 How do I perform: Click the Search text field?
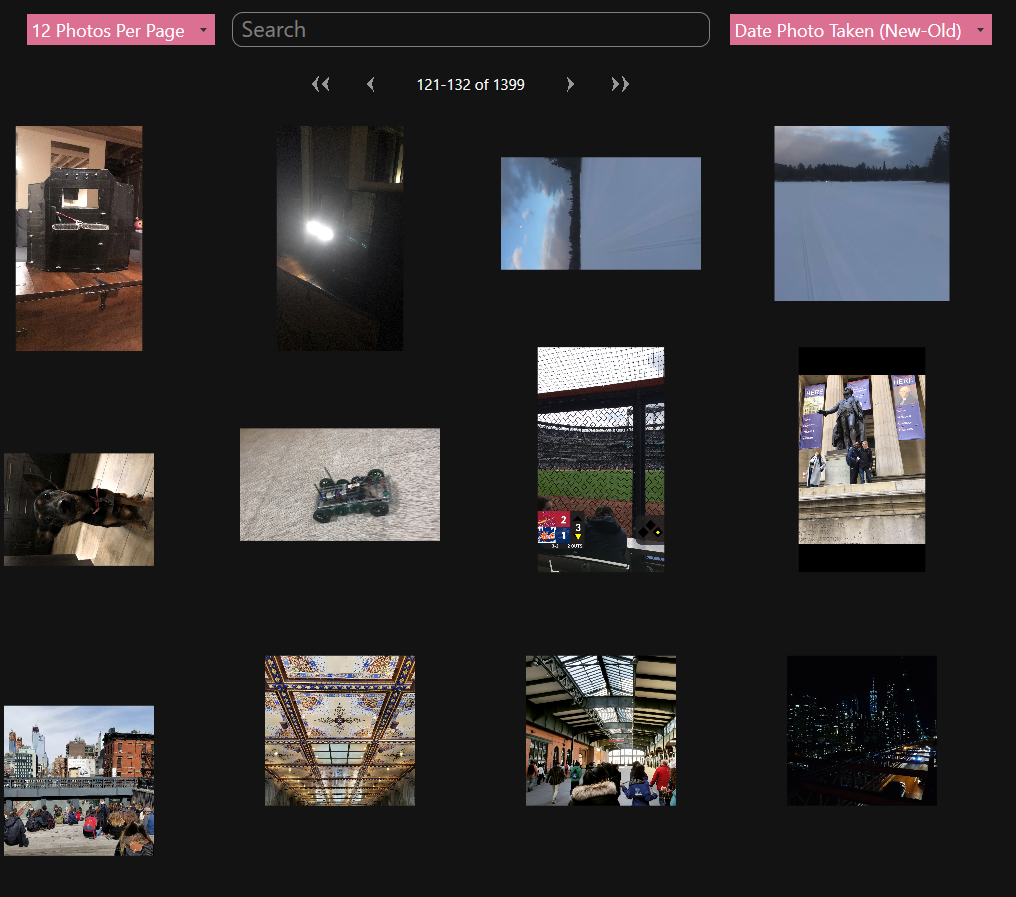[x=470, y=30]
